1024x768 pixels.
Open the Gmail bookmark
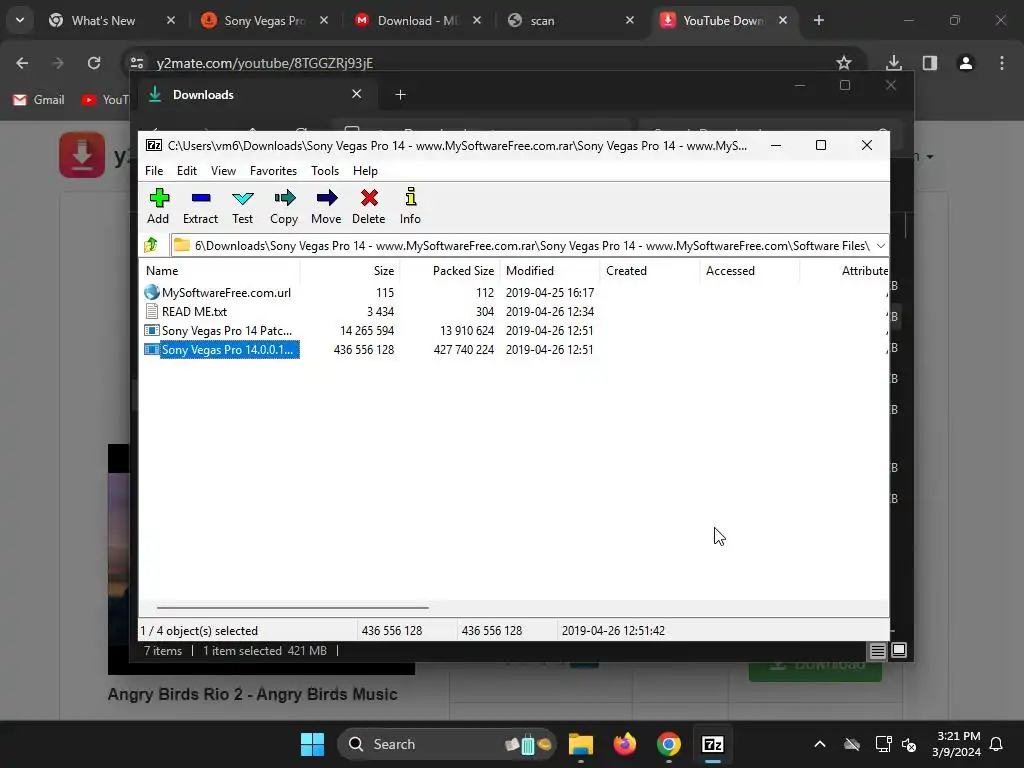click(x=39, y=100)
